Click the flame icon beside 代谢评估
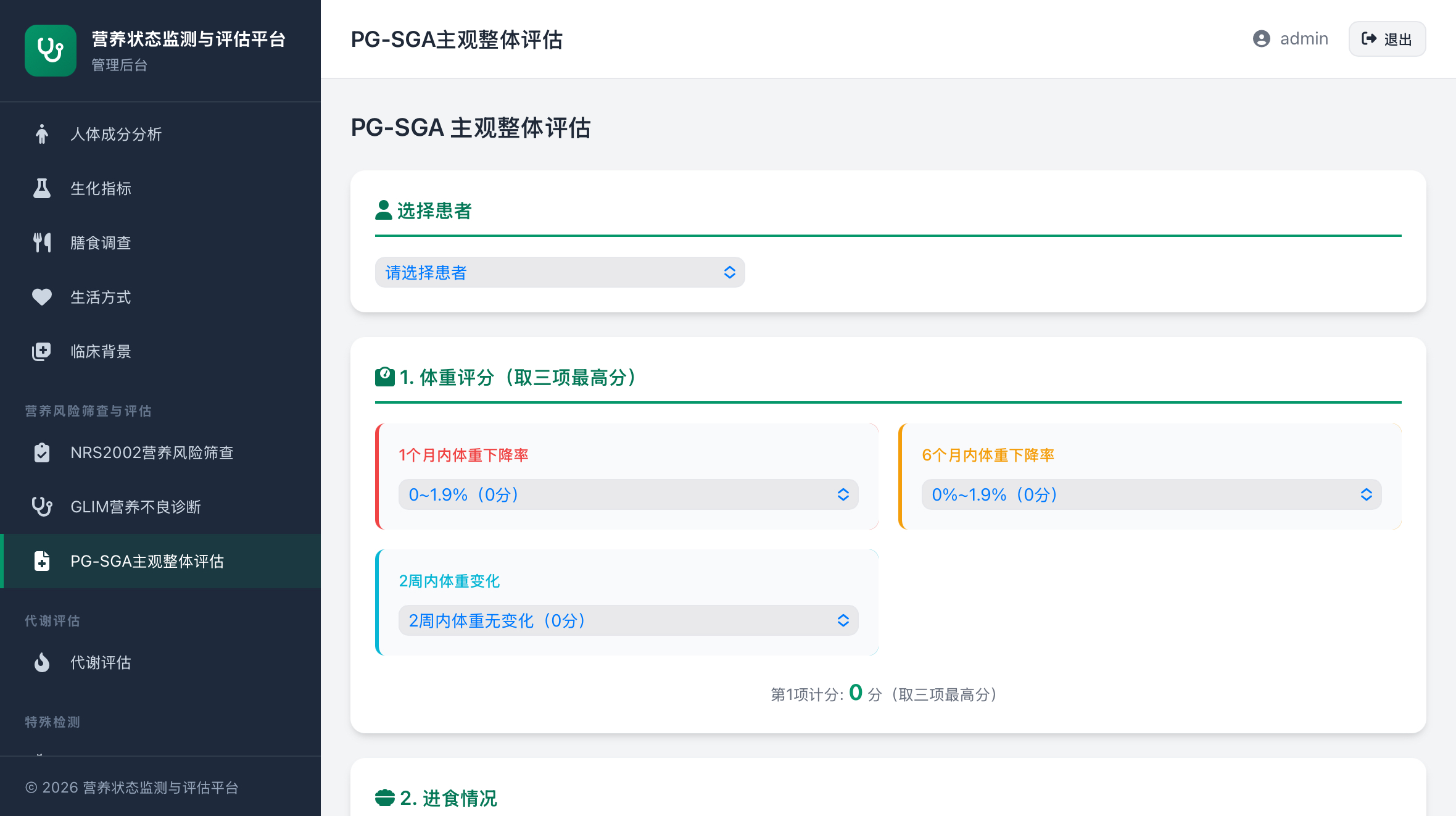This screenshot has width=1456, height=816. (x=42, y=662)
